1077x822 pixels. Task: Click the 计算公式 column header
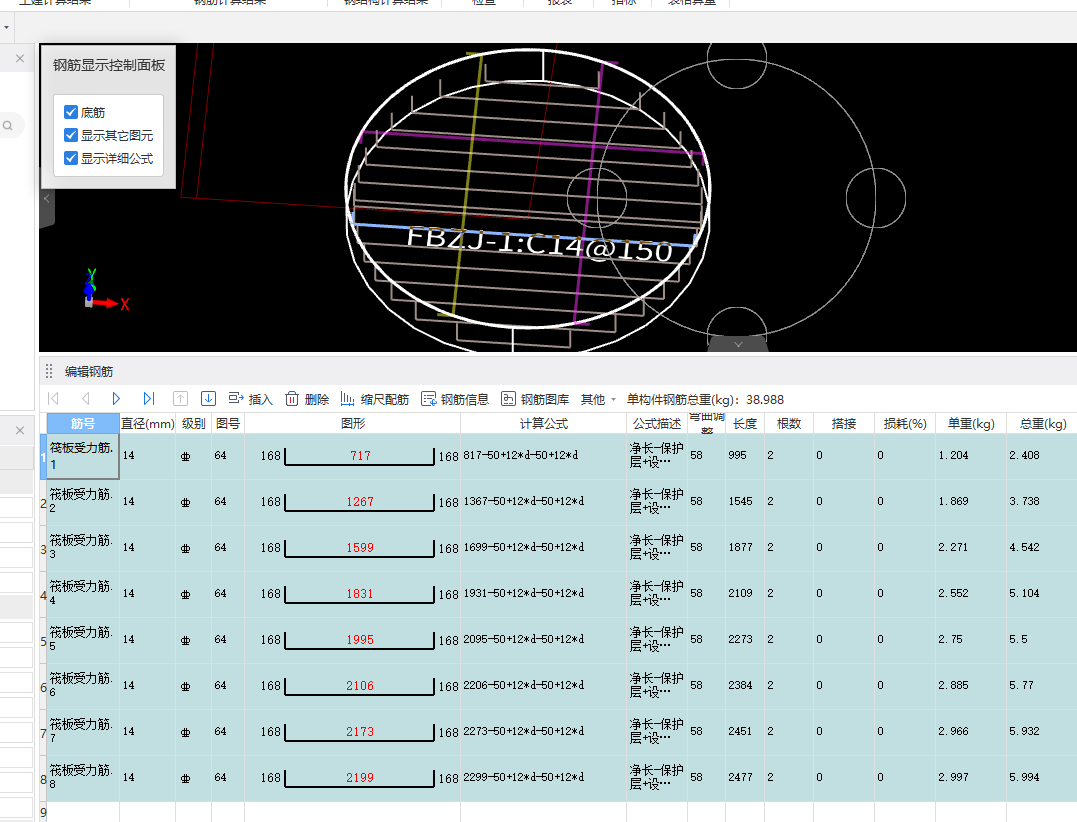tap(543, 423)
